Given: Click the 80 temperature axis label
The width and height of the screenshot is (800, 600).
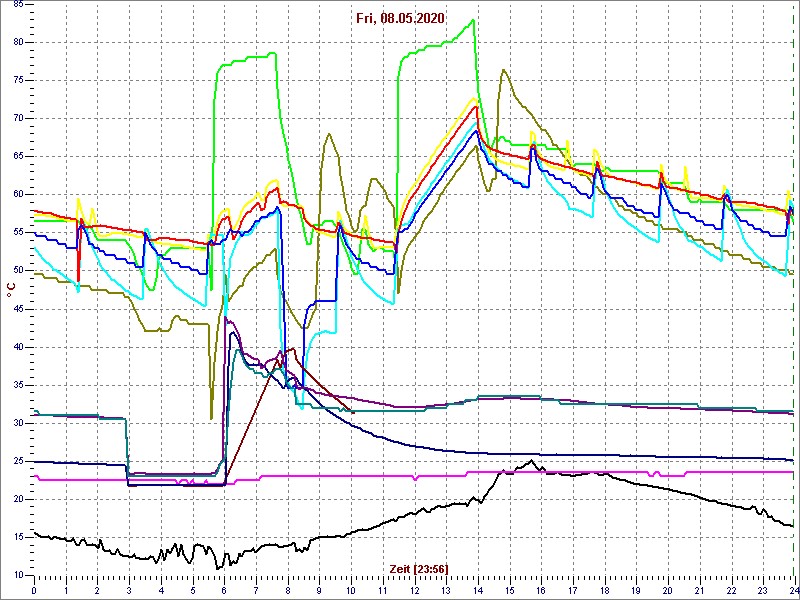Looking at the screenshot, I should pyautogui.click(x=17, y=42).
